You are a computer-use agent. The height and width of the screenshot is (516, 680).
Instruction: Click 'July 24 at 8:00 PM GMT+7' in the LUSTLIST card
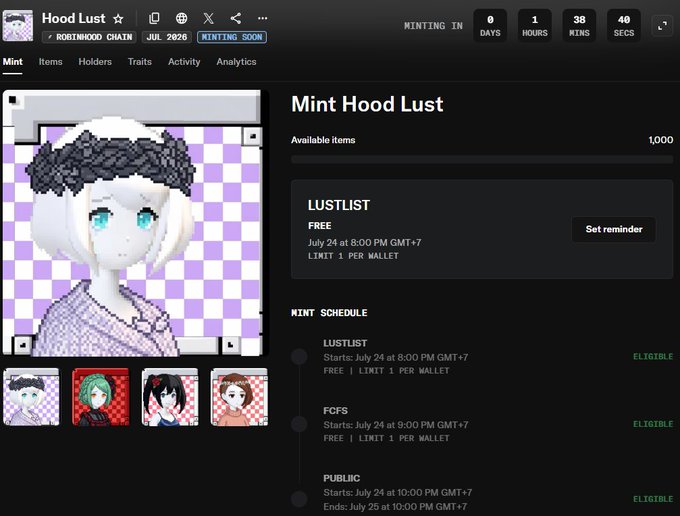(x=364, y=242)
